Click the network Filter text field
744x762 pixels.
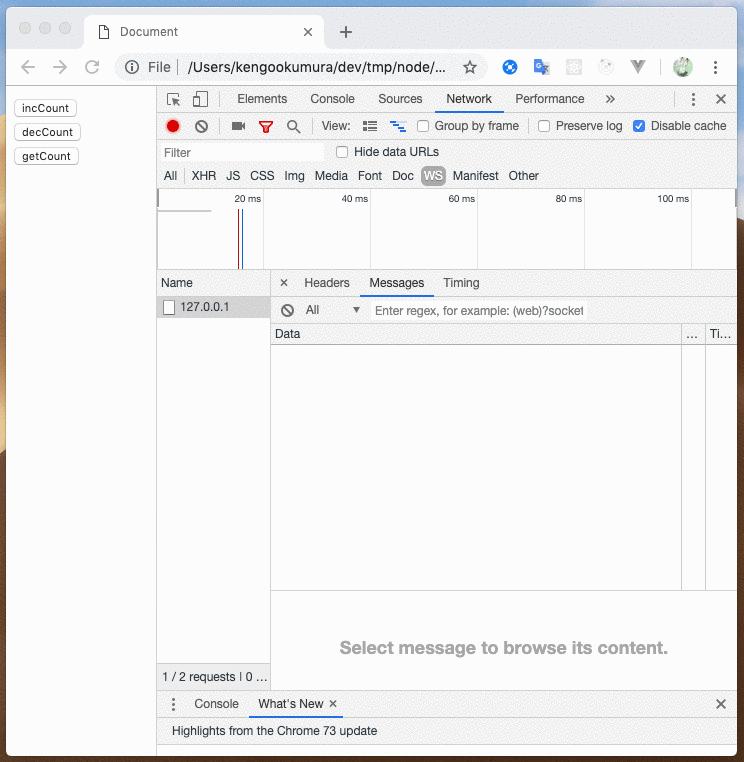pyautogui.click(x=242, y=153)
